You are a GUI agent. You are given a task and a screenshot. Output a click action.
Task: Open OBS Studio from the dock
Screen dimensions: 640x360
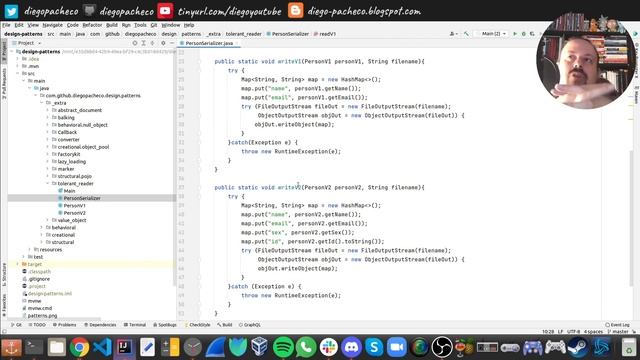coord(442,347)
